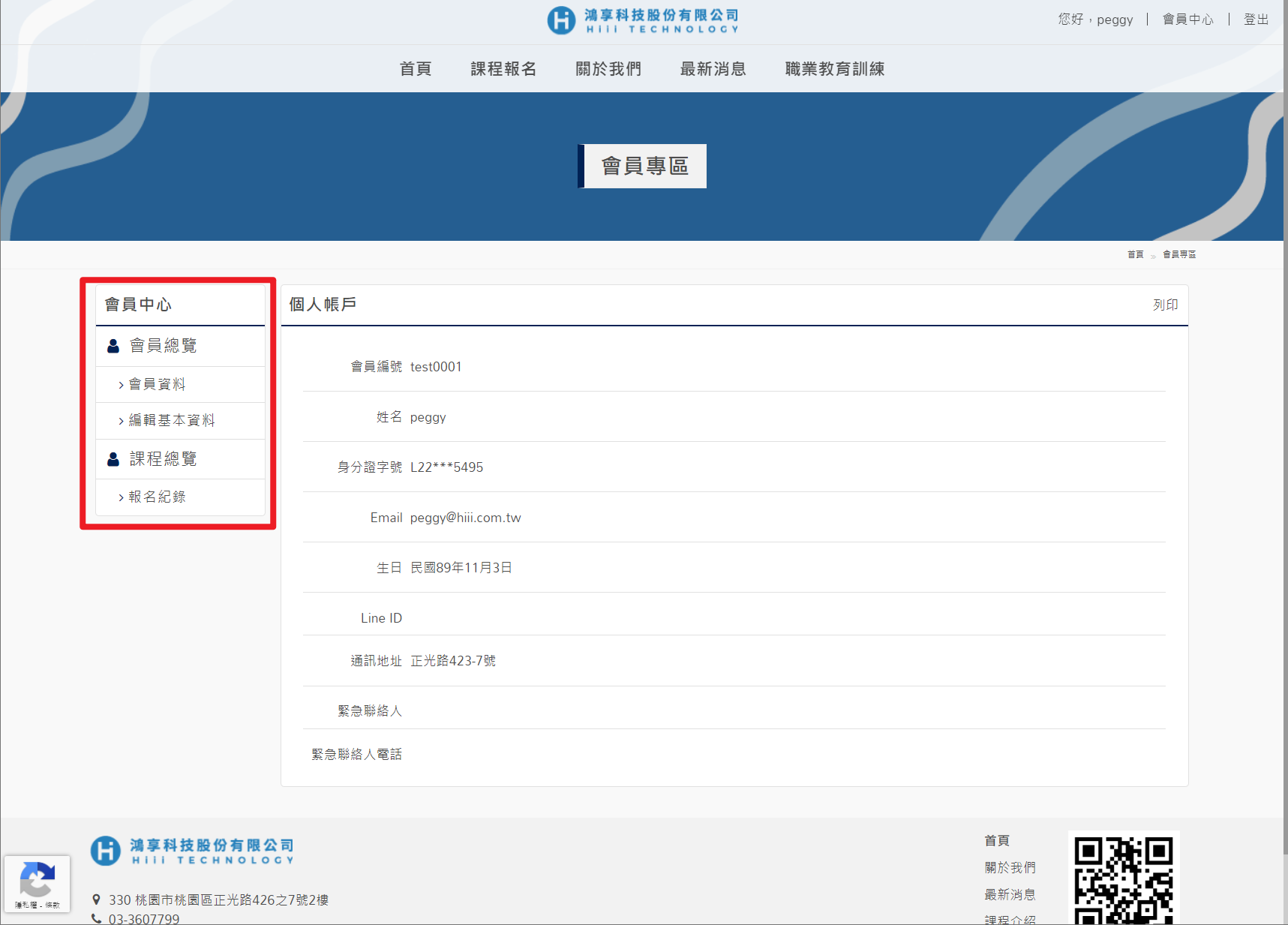Image resolution: width=1288 pixels, height=925 pixels.
Task: Click the person icon beside 會員總覽
Action: pos(113,346)
